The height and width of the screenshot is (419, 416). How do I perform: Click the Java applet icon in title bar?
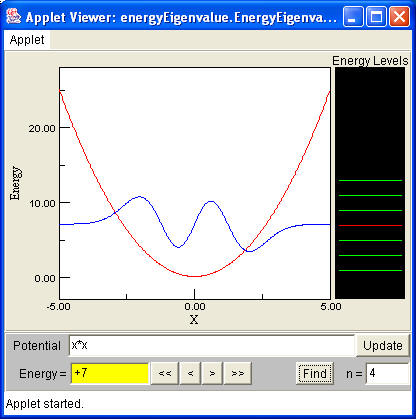(x=13, y=16)
